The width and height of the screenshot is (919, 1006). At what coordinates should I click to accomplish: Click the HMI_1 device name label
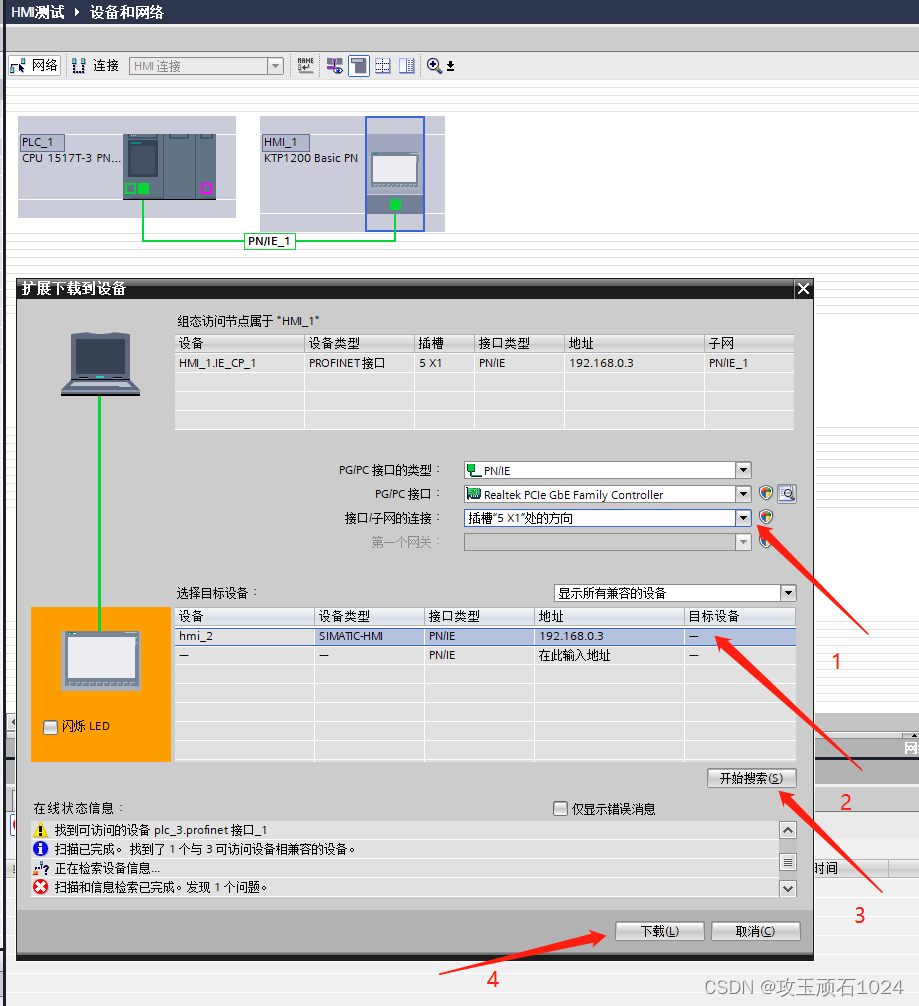(x=286, y=142)
